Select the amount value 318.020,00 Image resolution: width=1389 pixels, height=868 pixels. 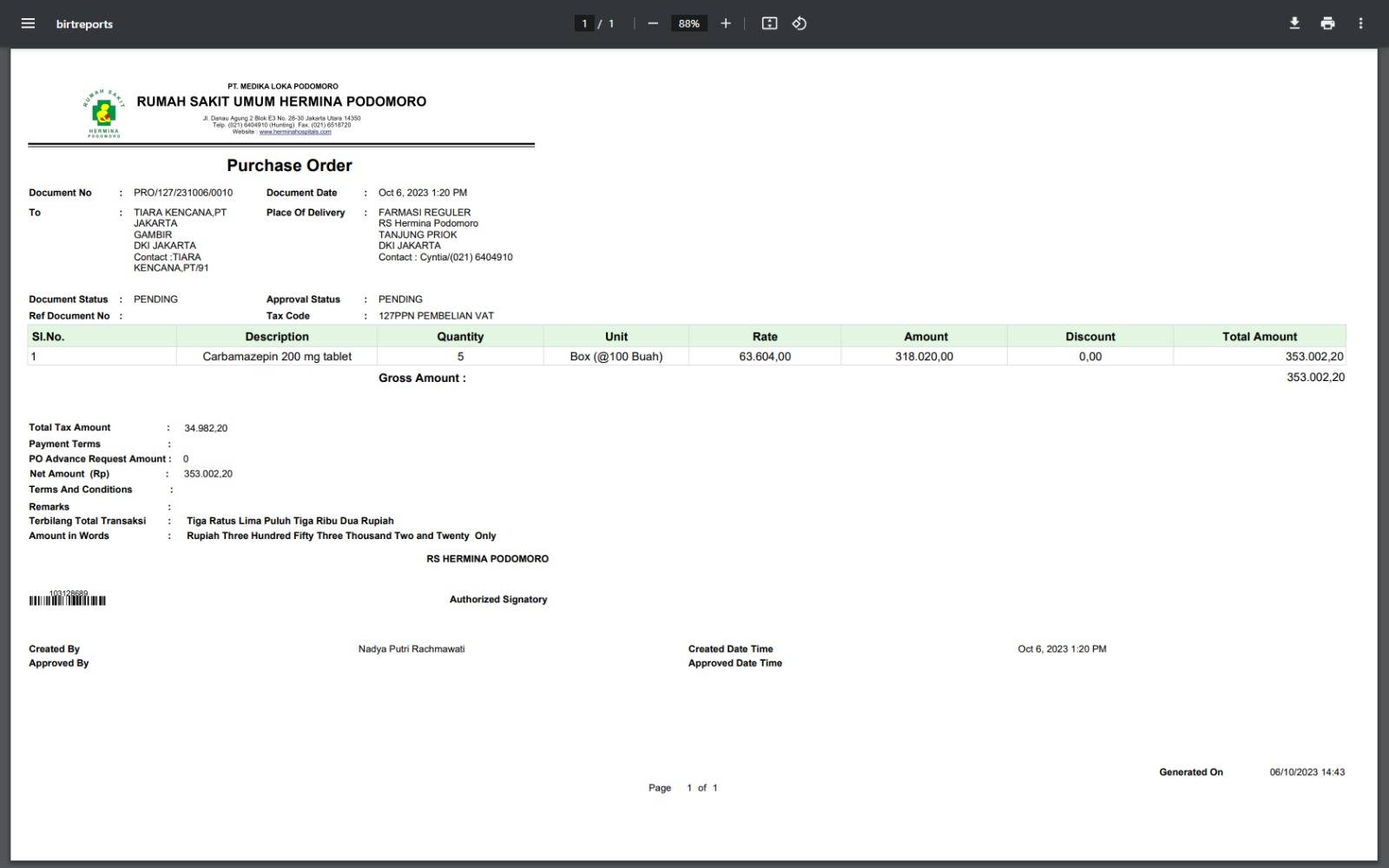924,357
